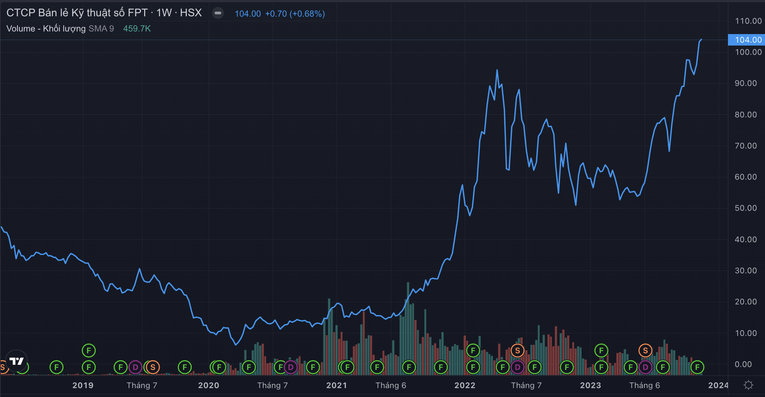
Task: Click the lower F marker above 2022
Action: (473, 367)
